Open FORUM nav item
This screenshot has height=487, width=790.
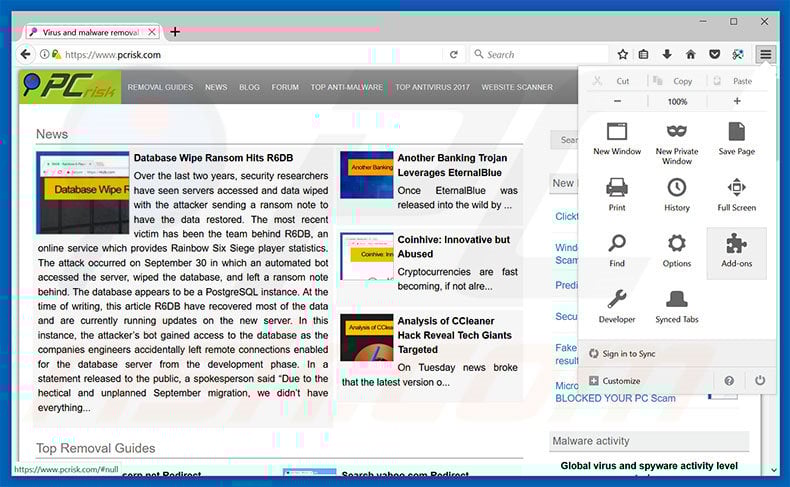pos(285,87)
